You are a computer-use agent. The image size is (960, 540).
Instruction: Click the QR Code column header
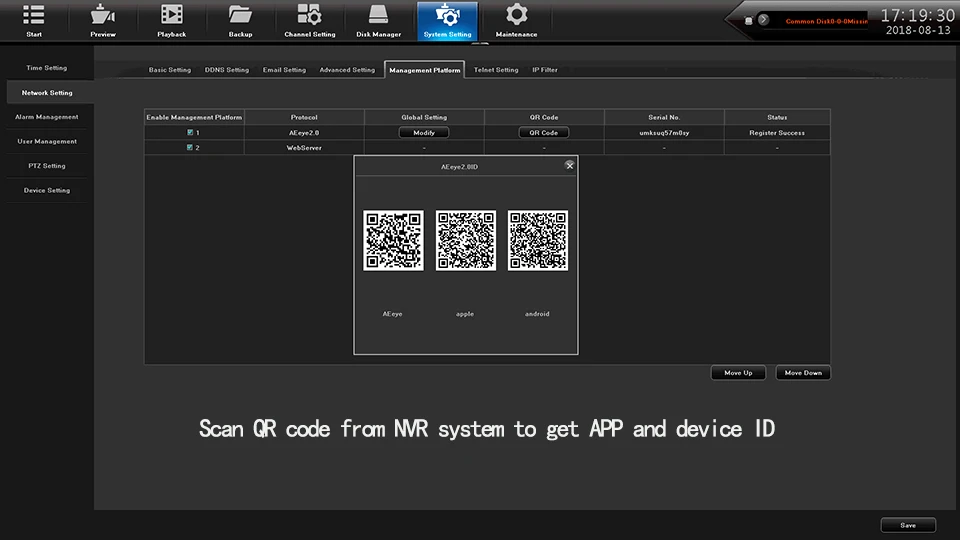pos(544,117)
